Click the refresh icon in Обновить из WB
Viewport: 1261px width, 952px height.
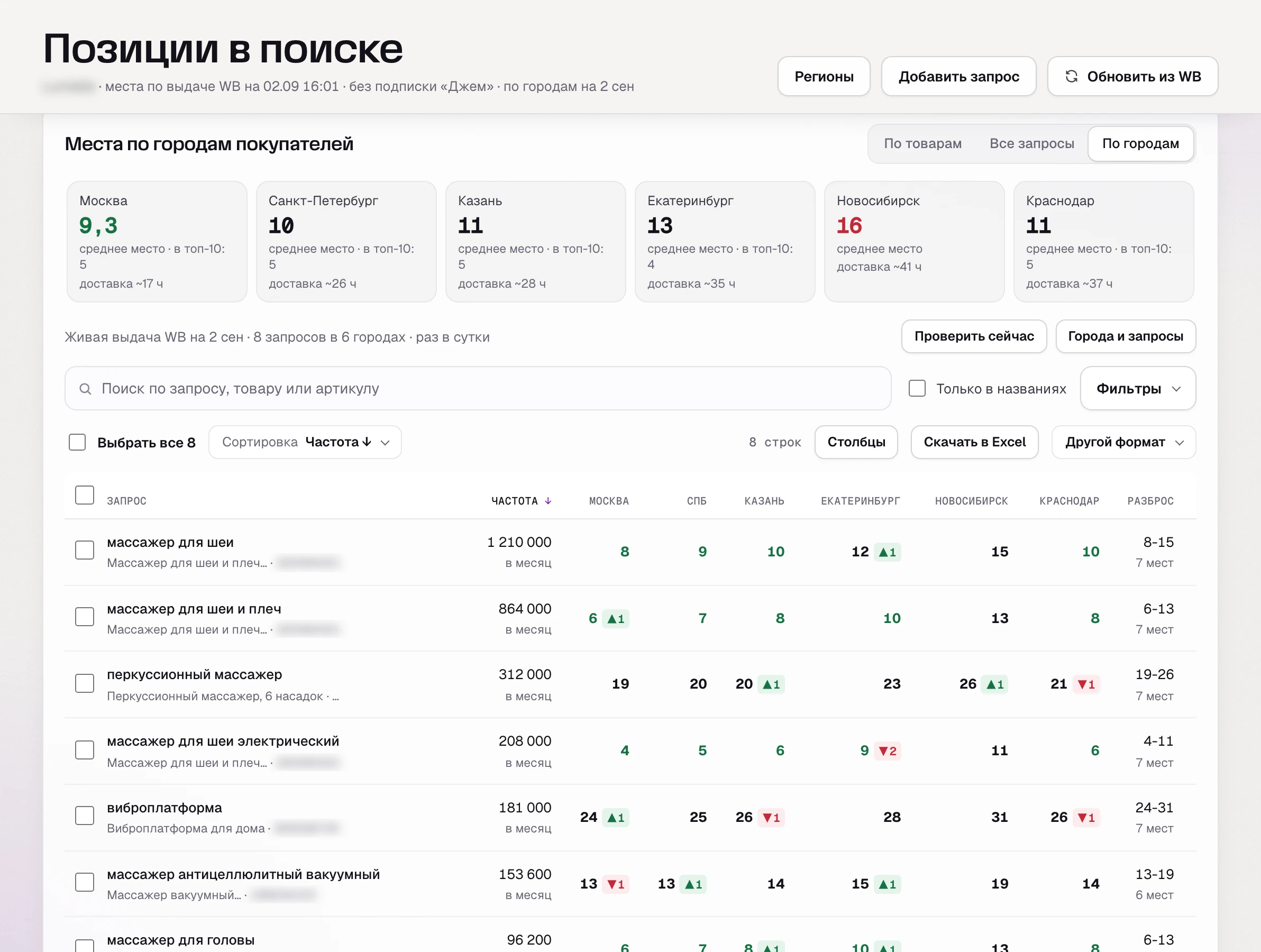coord(1071,76)
